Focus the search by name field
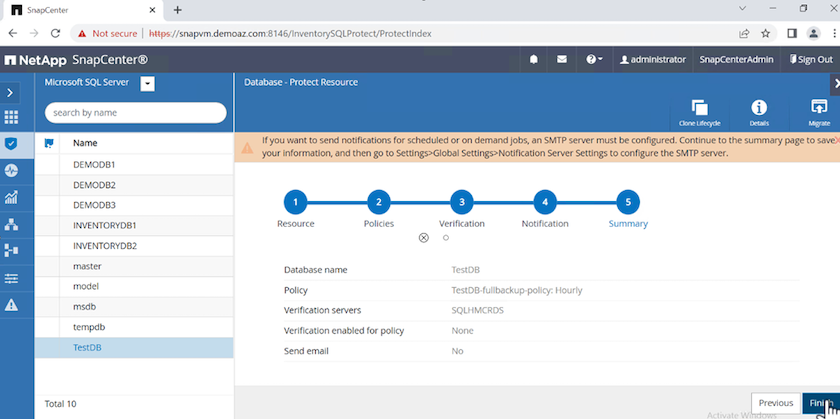Screen dimensions: 840x419 (136, 113)
